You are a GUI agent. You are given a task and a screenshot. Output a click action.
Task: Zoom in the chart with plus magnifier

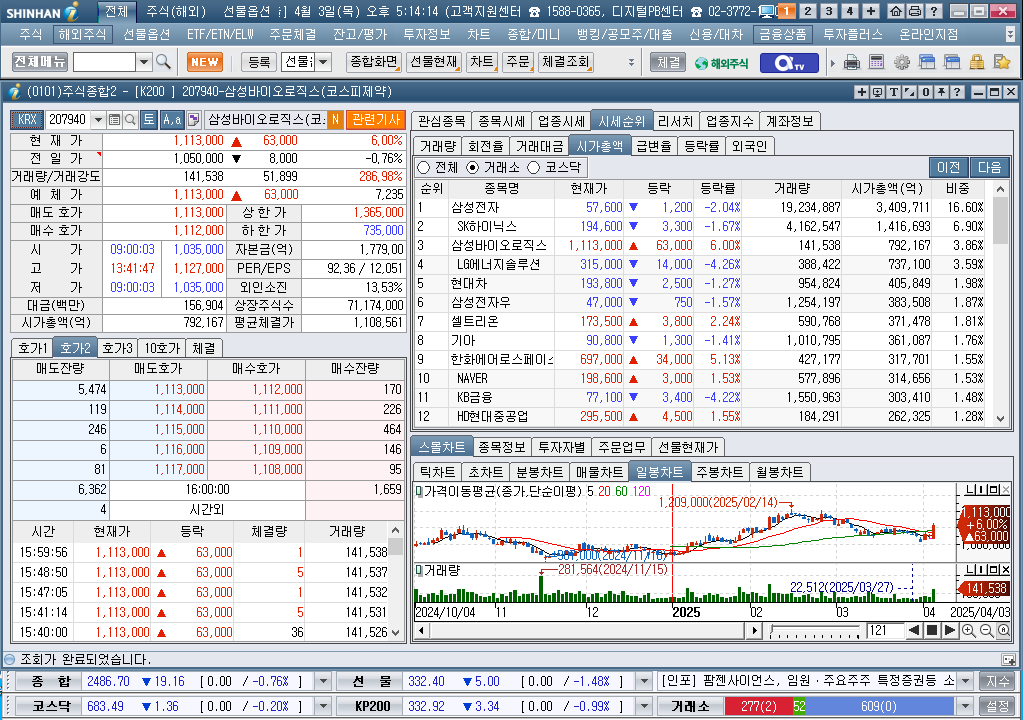pos(969,631)
